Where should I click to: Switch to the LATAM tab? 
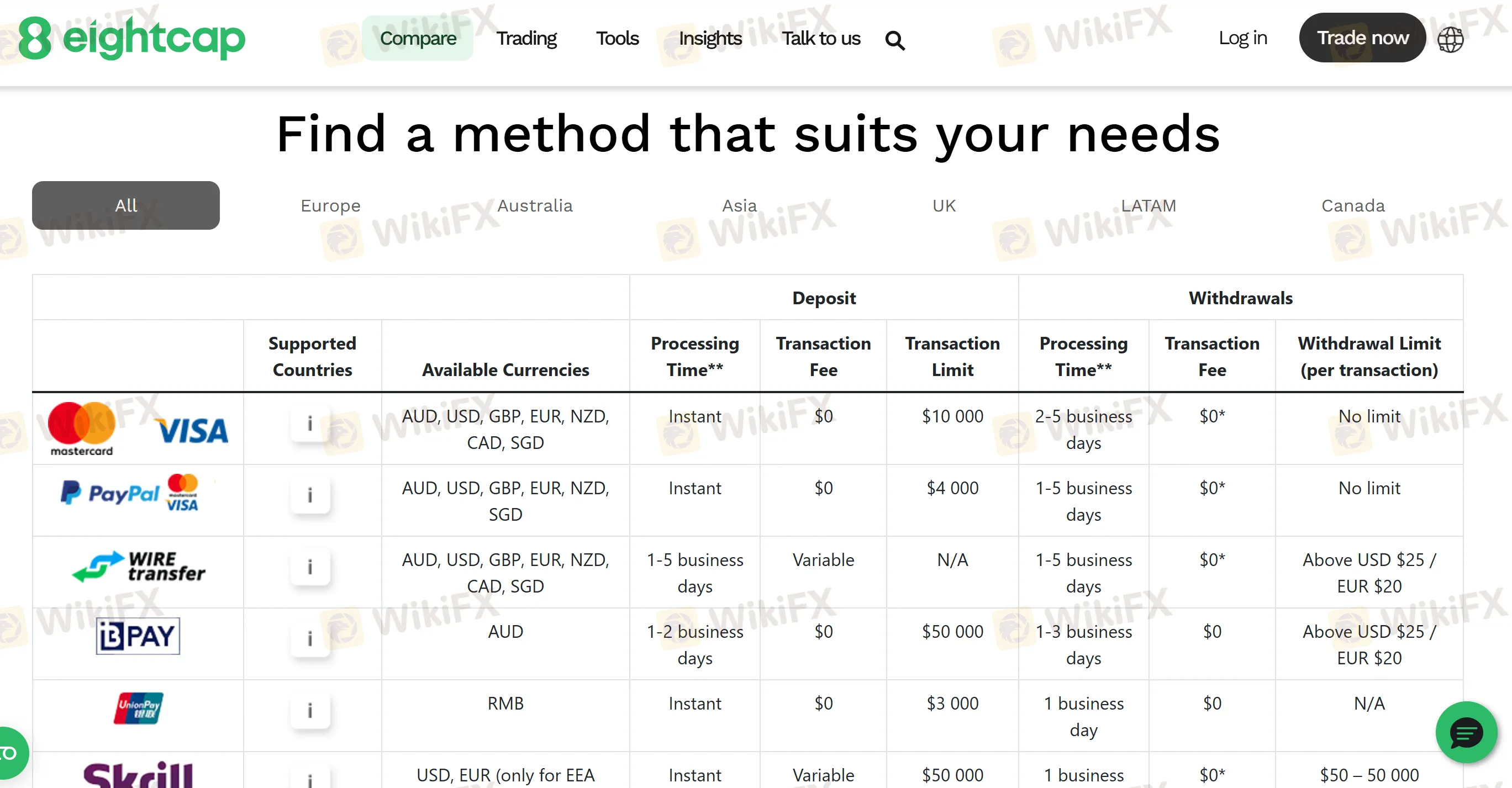click(x=1148, y=205)
